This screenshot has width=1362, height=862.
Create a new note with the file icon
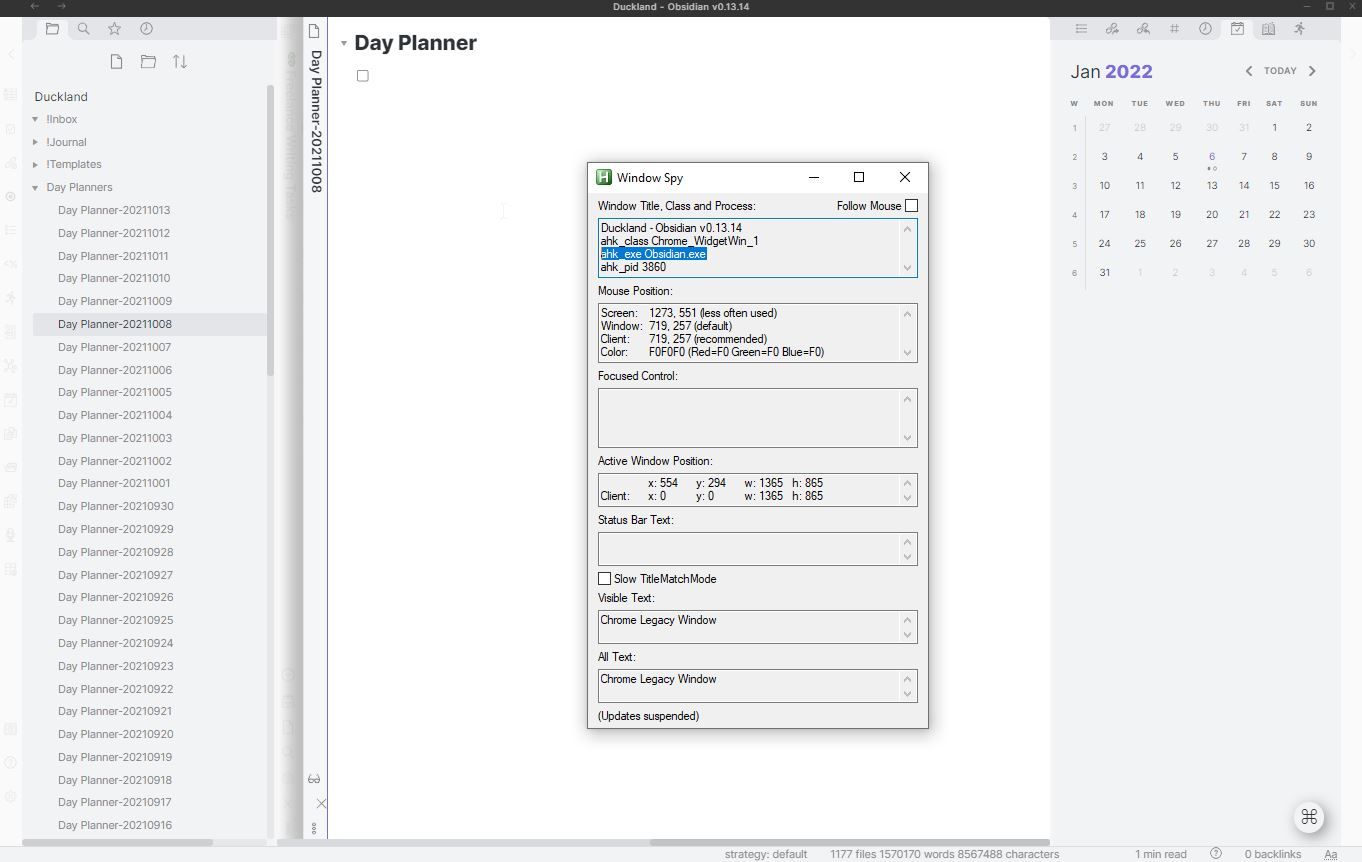117,62
